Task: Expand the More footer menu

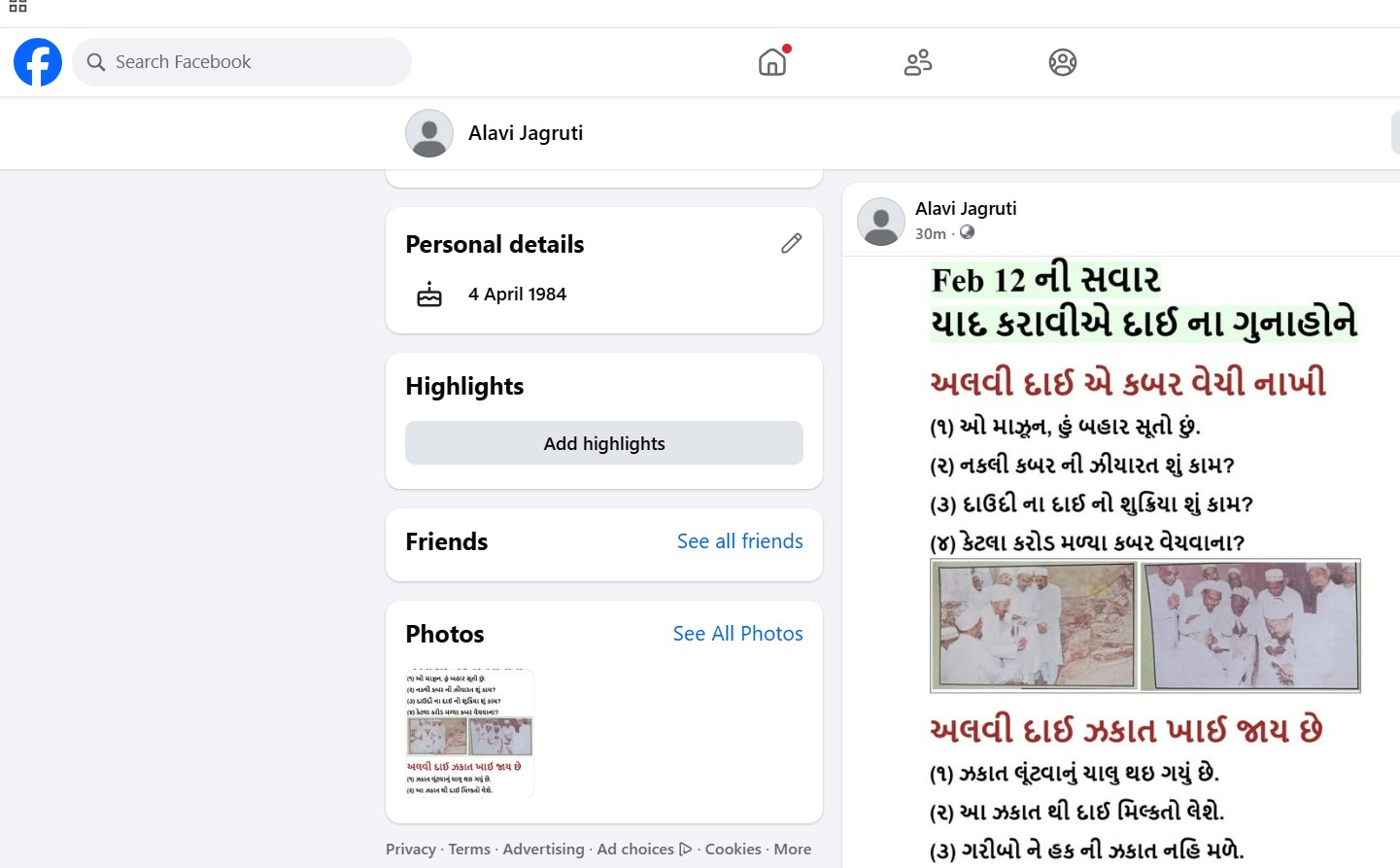Action: 792,850
